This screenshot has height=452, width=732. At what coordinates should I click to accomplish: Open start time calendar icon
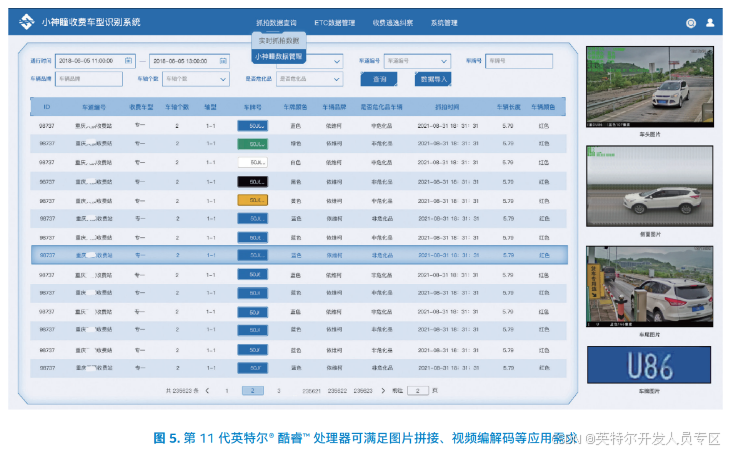[128, 61]
